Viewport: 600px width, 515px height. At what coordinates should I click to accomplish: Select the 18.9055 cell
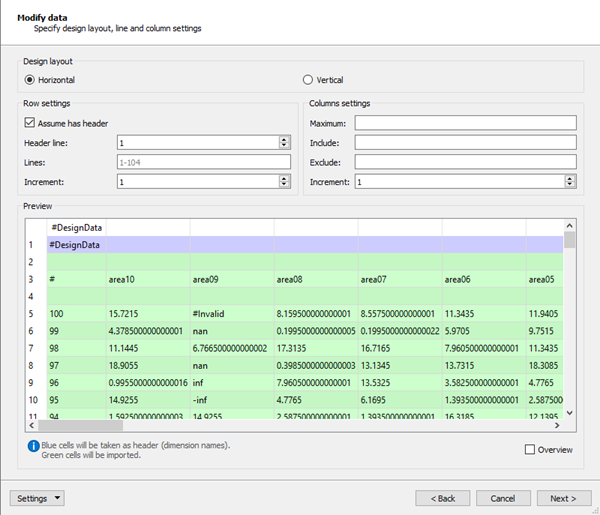click(x=148, y=365)
